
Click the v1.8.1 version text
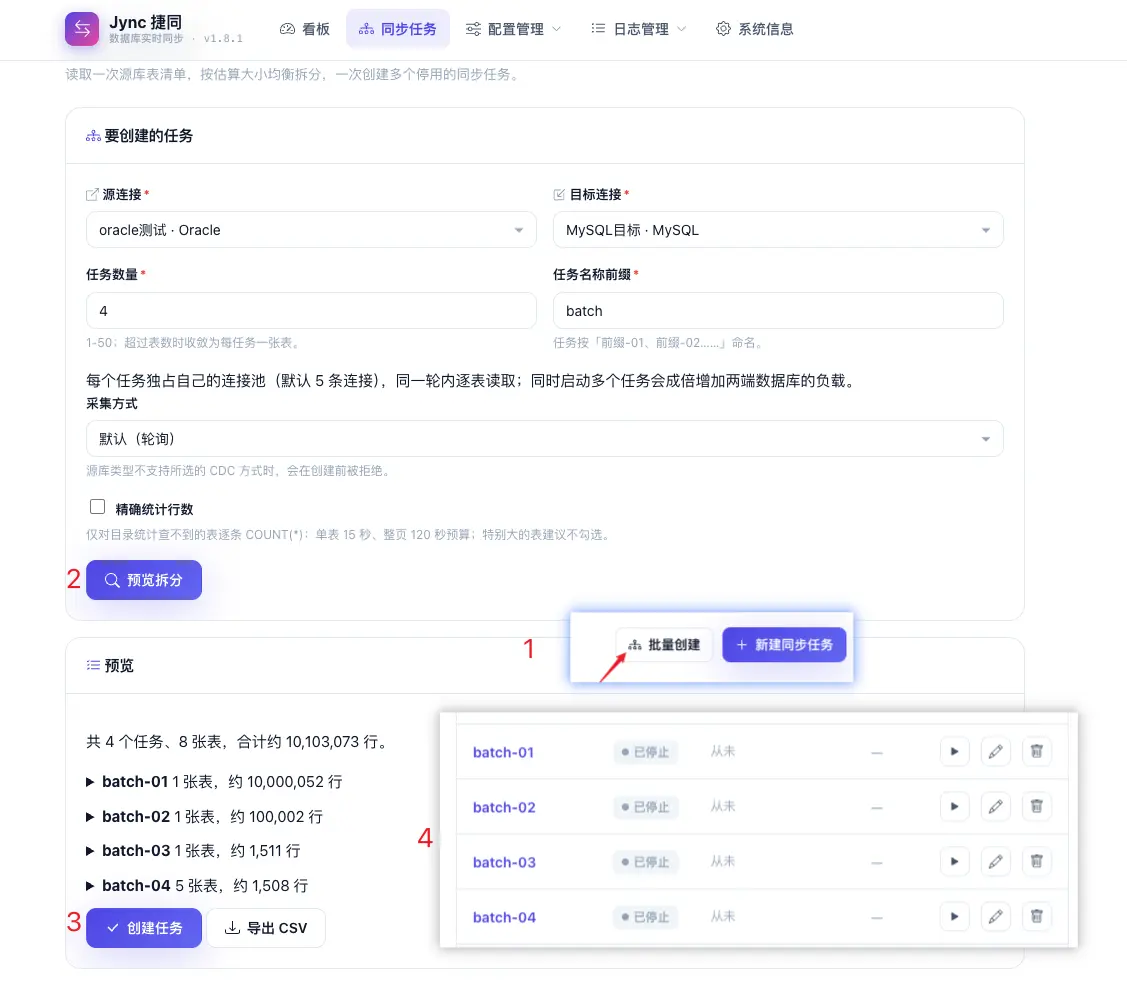tap(223, 39)
